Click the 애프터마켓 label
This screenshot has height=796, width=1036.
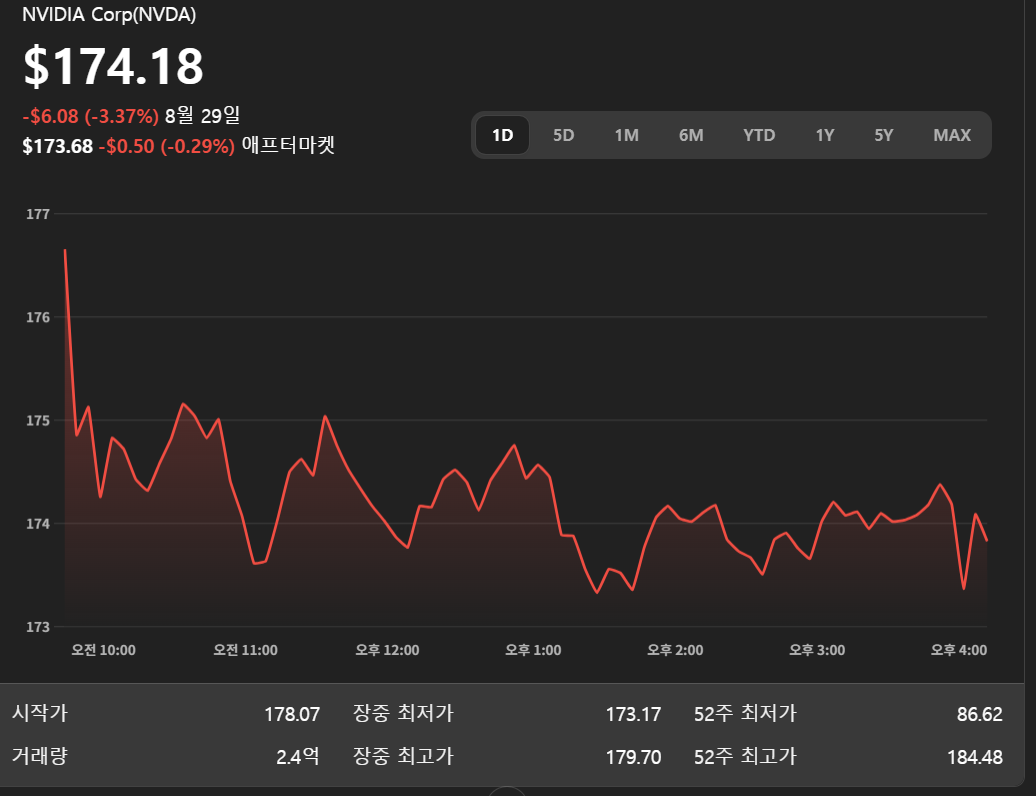coord(288,145)
